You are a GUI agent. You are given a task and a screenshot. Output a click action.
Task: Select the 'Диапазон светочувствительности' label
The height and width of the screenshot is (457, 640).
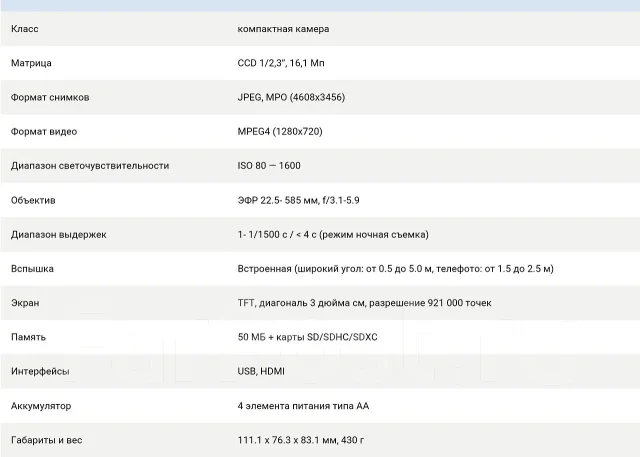coord(90,166)
